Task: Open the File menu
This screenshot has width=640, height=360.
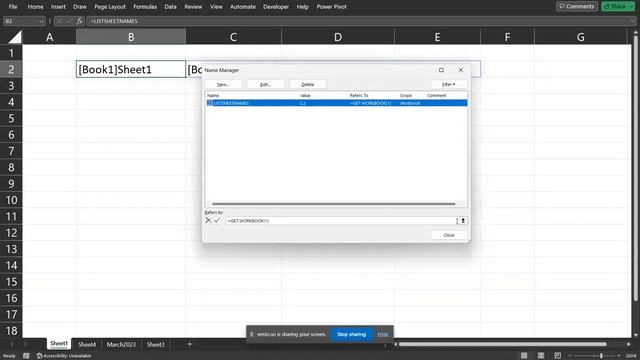Action: (x=13, y=7)
